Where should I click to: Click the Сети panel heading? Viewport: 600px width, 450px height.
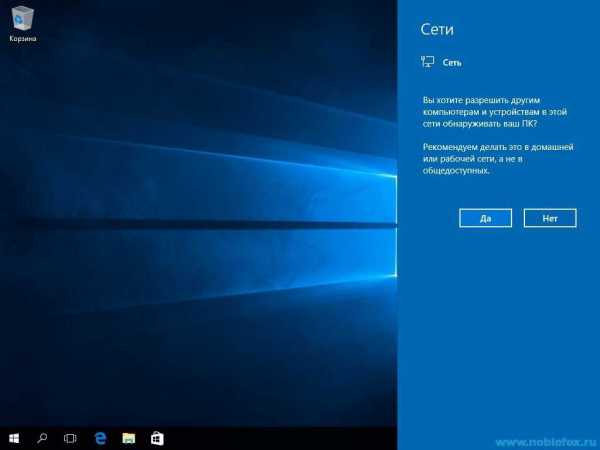tap(437, 29)
